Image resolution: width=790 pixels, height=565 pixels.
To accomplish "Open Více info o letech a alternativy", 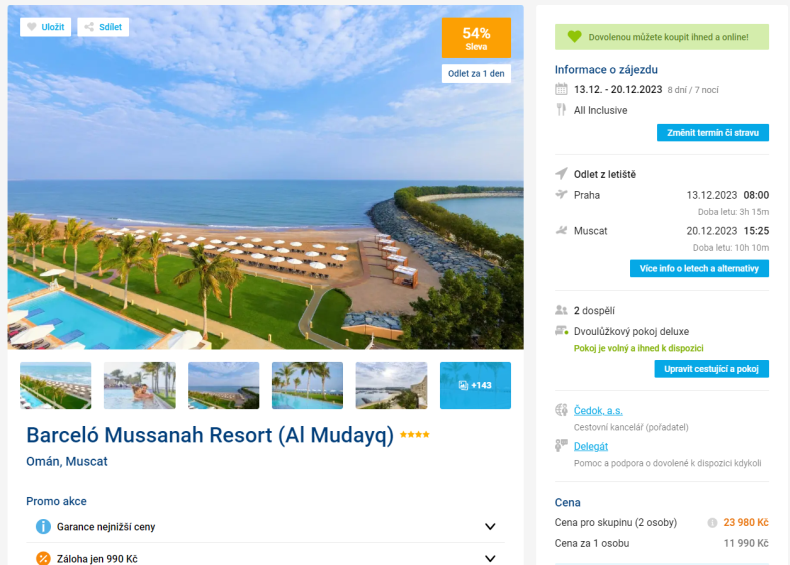I will (699, 268).
